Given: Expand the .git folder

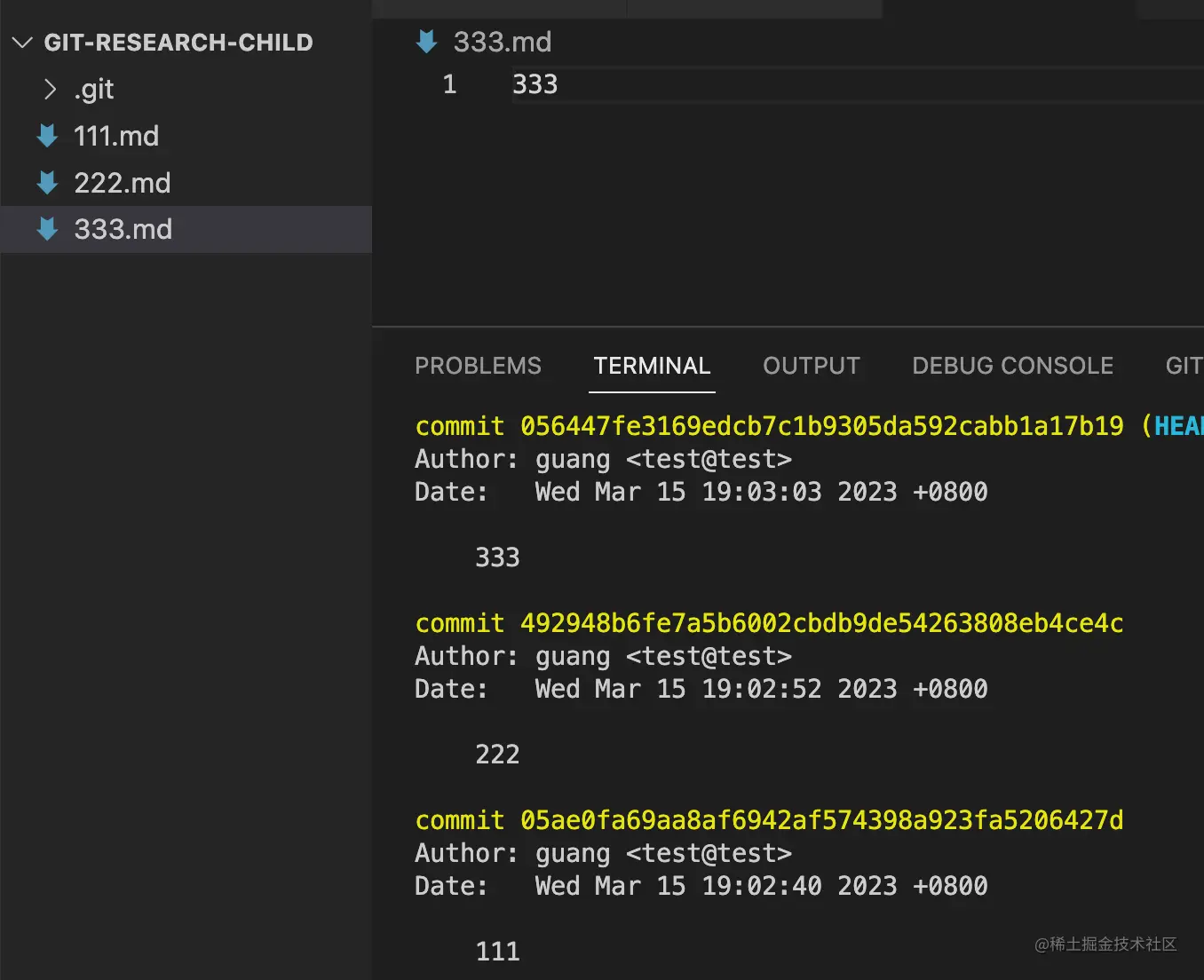Looking at the screenshot, I should click(93, 89).
